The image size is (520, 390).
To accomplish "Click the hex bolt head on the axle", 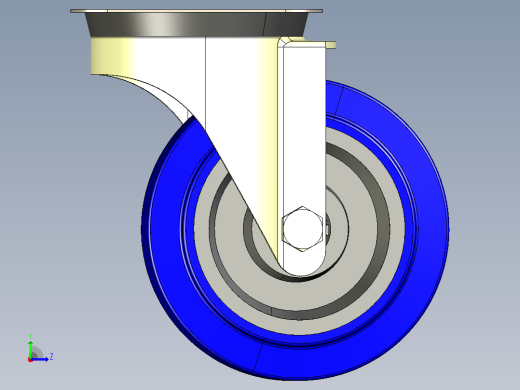I will pos(302,229).
